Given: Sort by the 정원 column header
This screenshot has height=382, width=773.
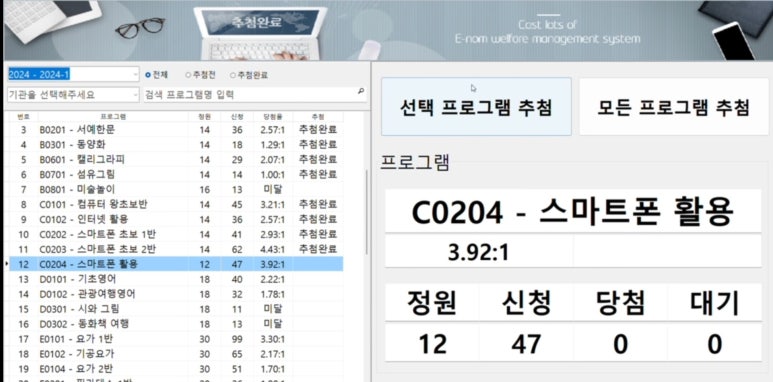Looking at the screenshot, I should [205, 117].
